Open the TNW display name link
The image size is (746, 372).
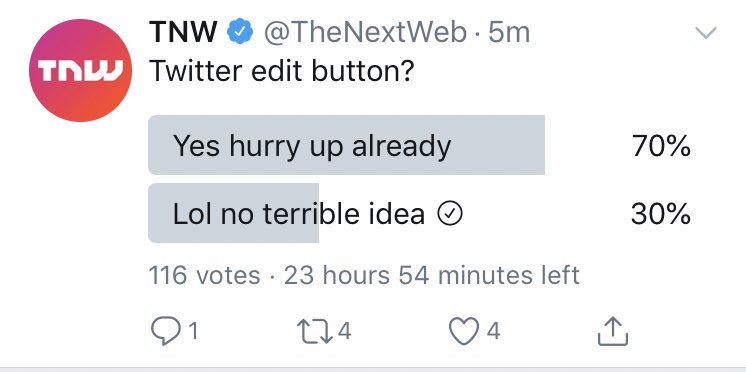(x=183, y=32)
